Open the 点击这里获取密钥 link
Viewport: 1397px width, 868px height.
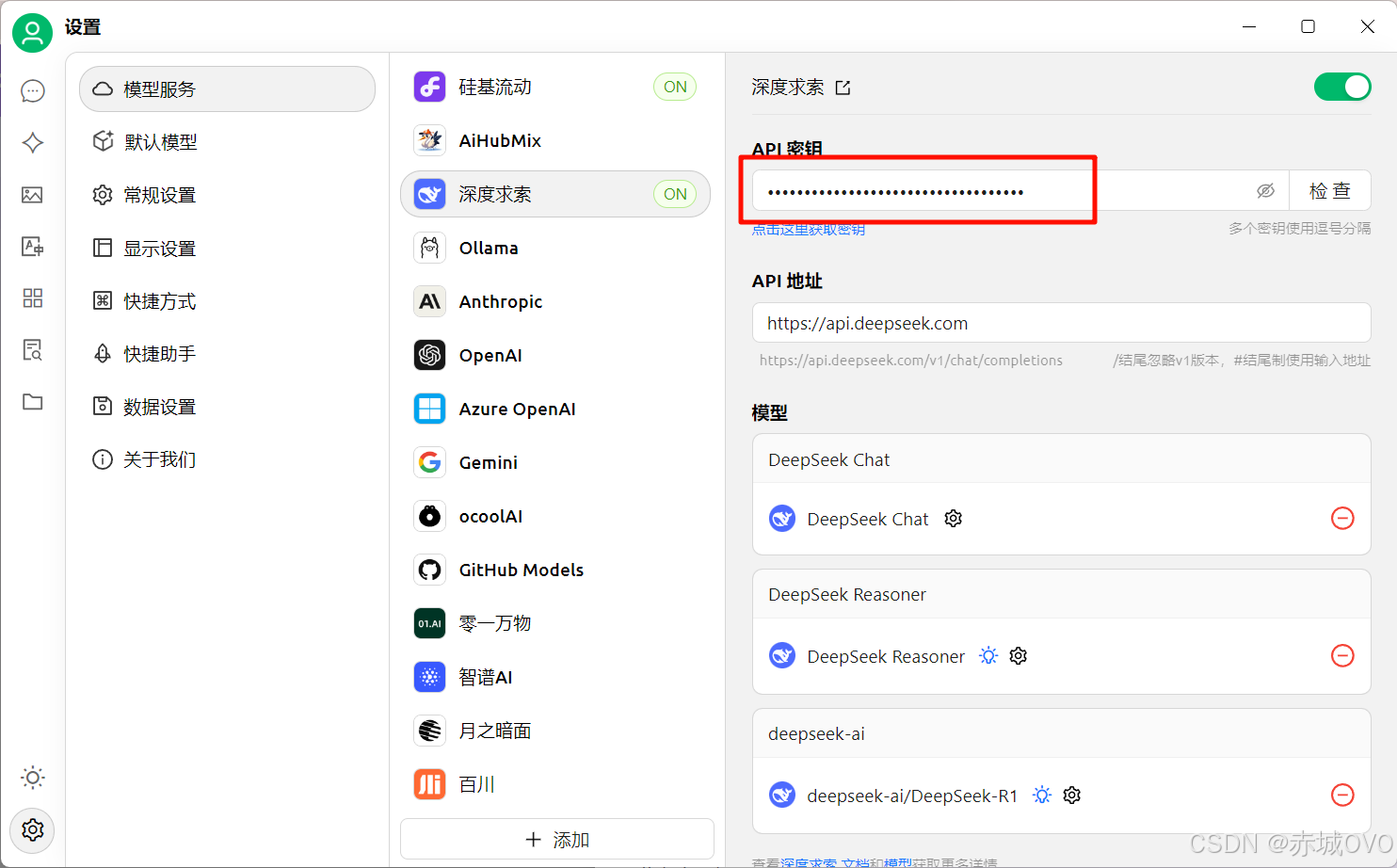pyautogui.click(x=809, y=229)
